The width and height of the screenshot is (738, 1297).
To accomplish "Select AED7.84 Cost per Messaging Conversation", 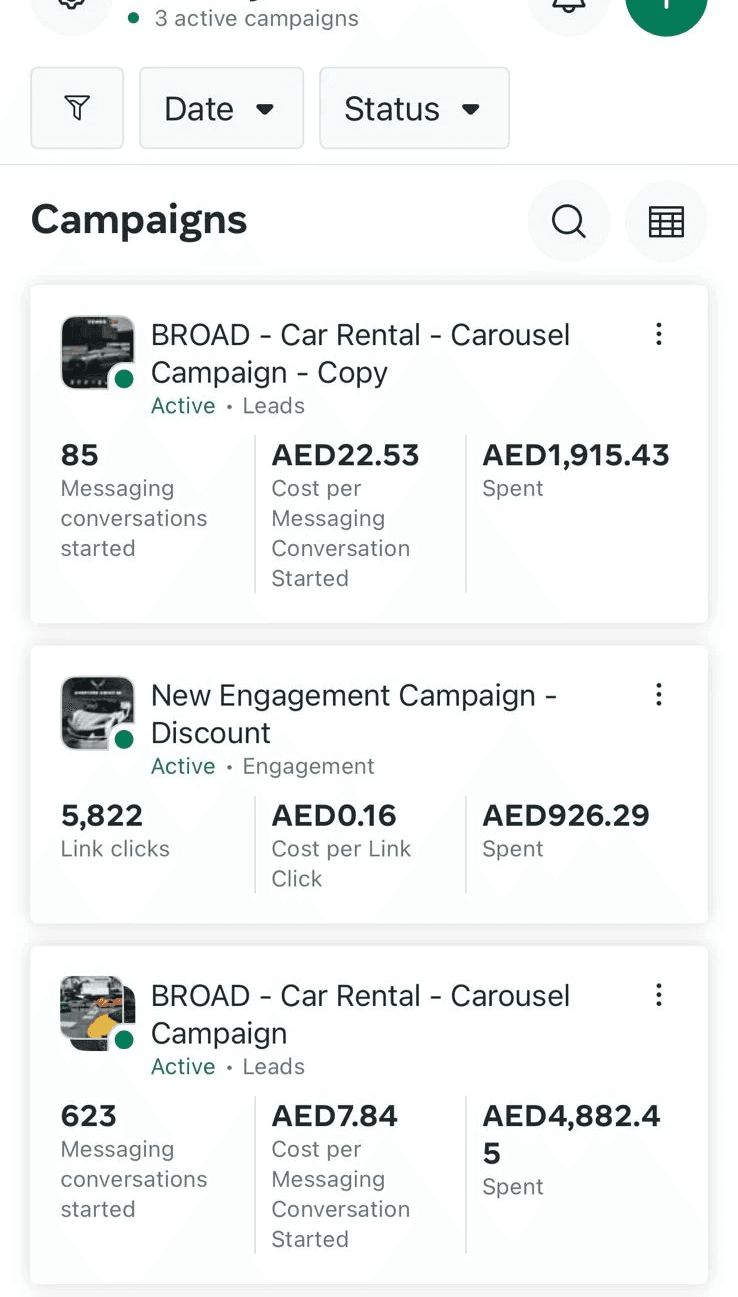I will (x=340, y=1175).
